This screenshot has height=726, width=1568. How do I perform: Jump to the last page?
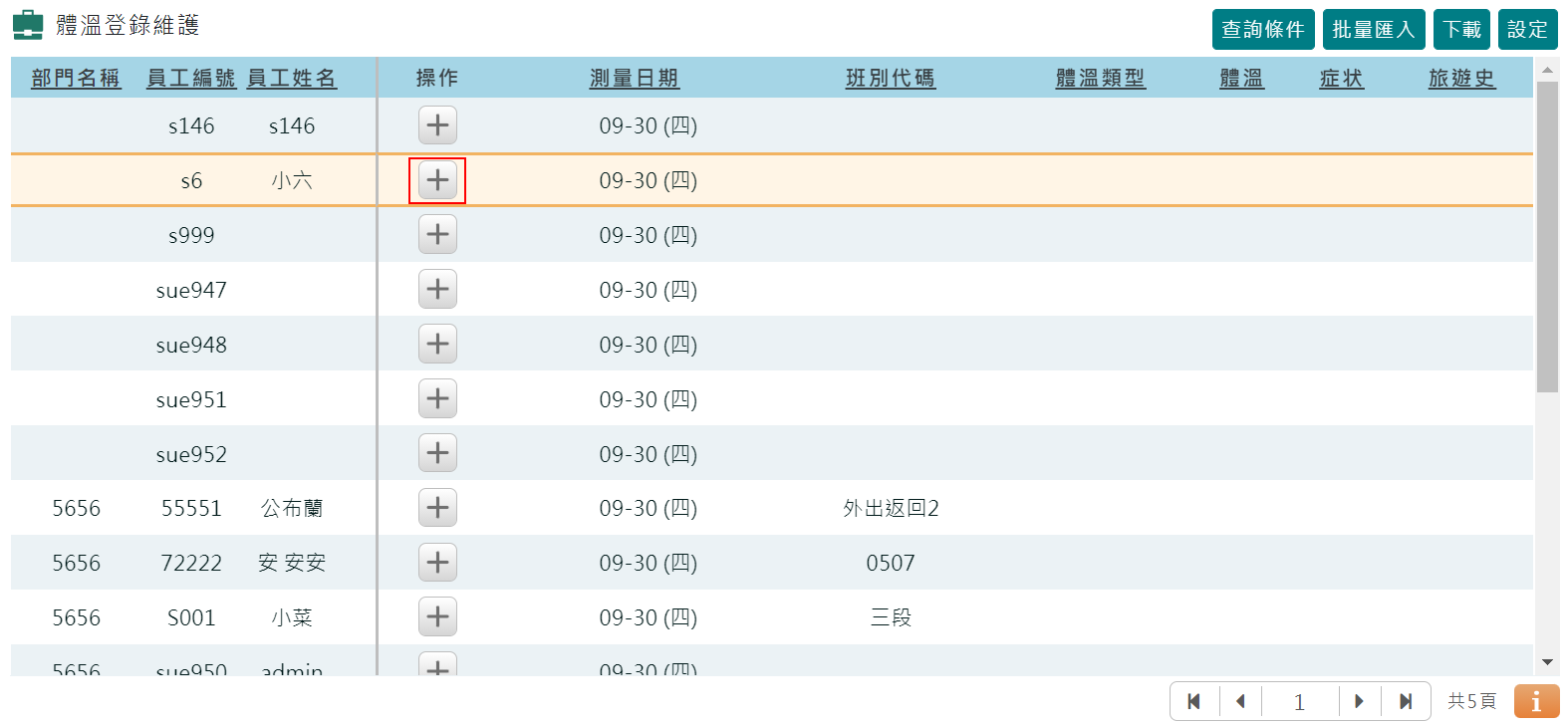coord(1406,701)
